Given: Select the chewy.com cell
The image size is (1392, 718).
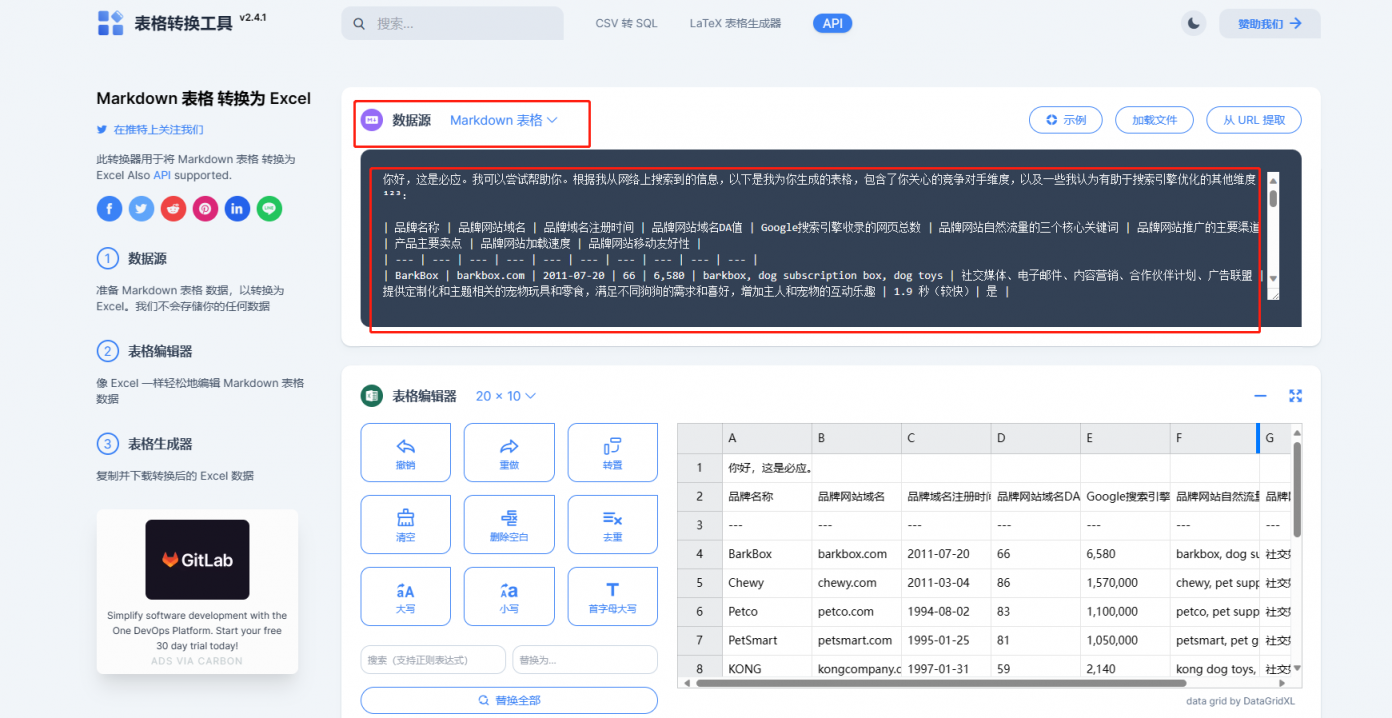Looking at the screenshot, I should pyautogui.click(x=857, y=583).
